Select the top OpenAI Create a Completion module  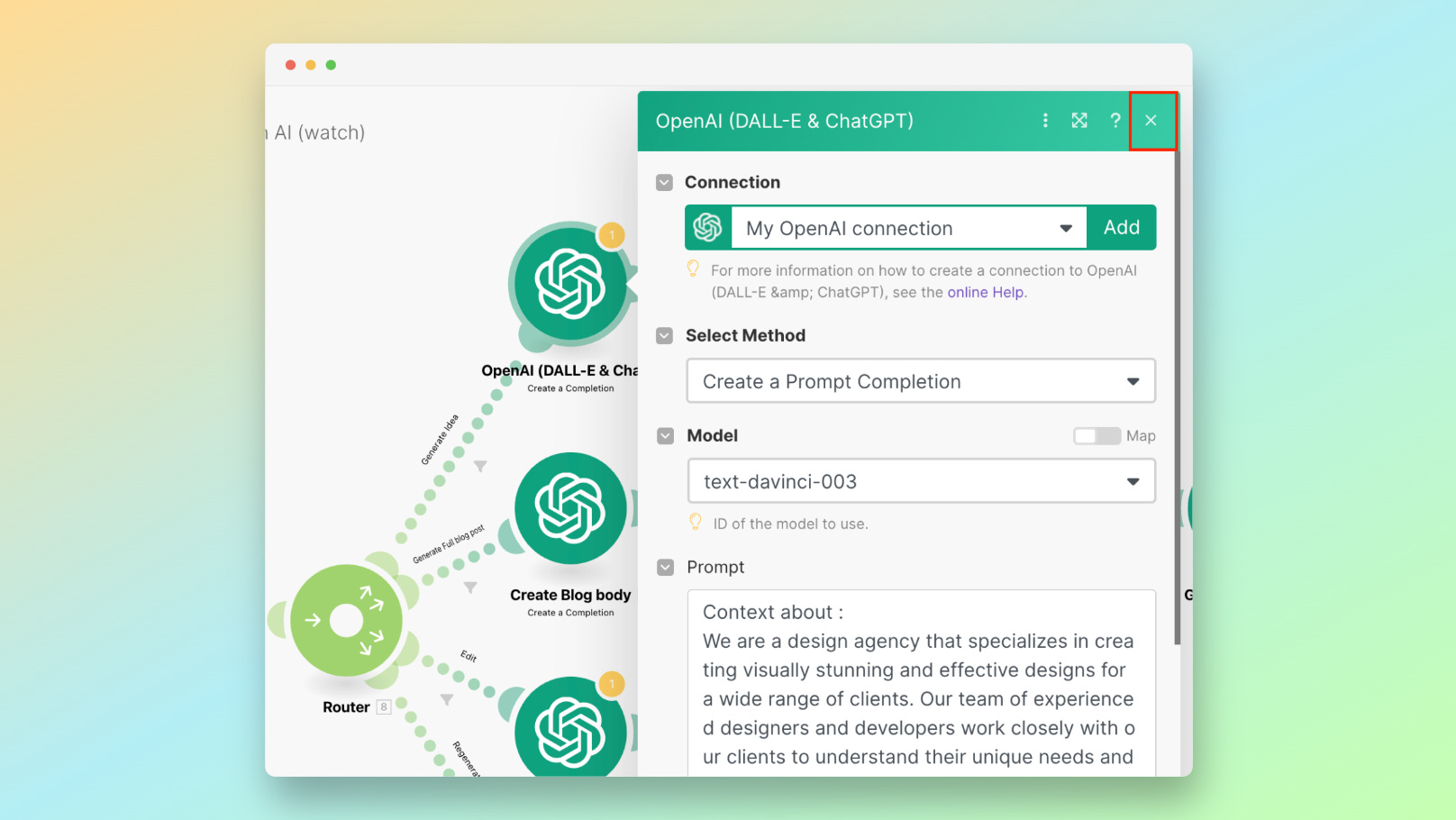tap(570, 285)
